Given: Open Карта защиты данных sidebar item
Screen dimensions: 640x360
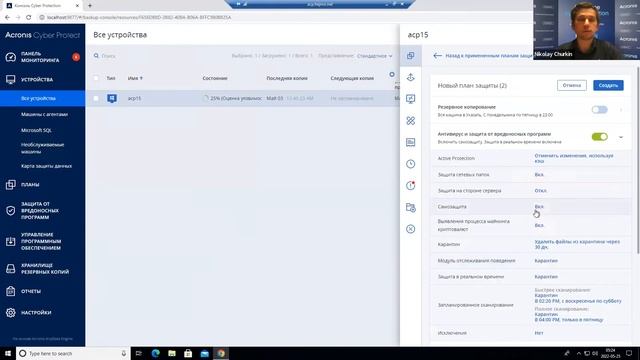Looking at the screenshot, I should coord(47,166).
